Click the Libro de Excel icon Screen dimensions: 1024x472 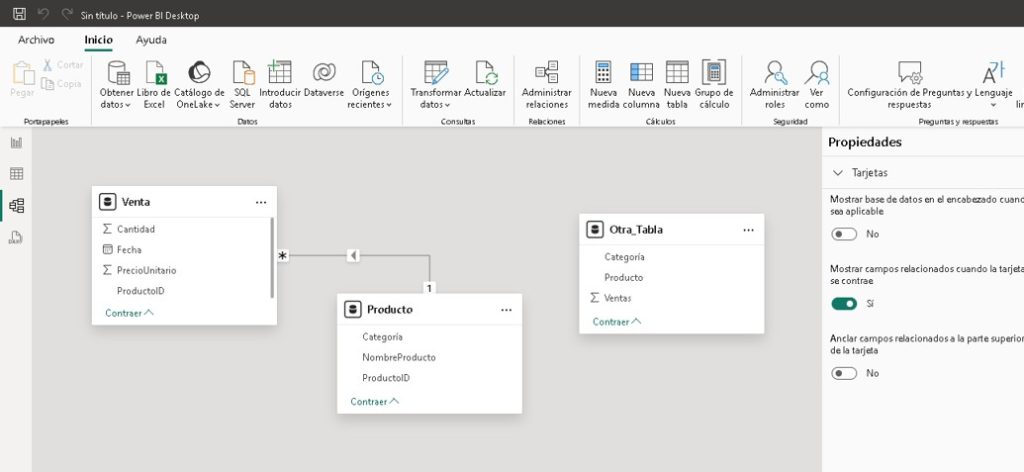154,73
